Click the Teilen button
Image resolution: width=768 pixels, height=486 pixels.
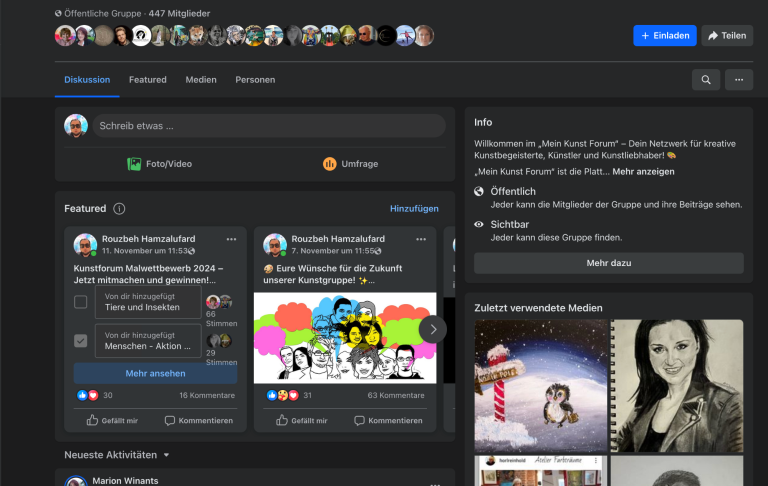(x=727, y=36)
